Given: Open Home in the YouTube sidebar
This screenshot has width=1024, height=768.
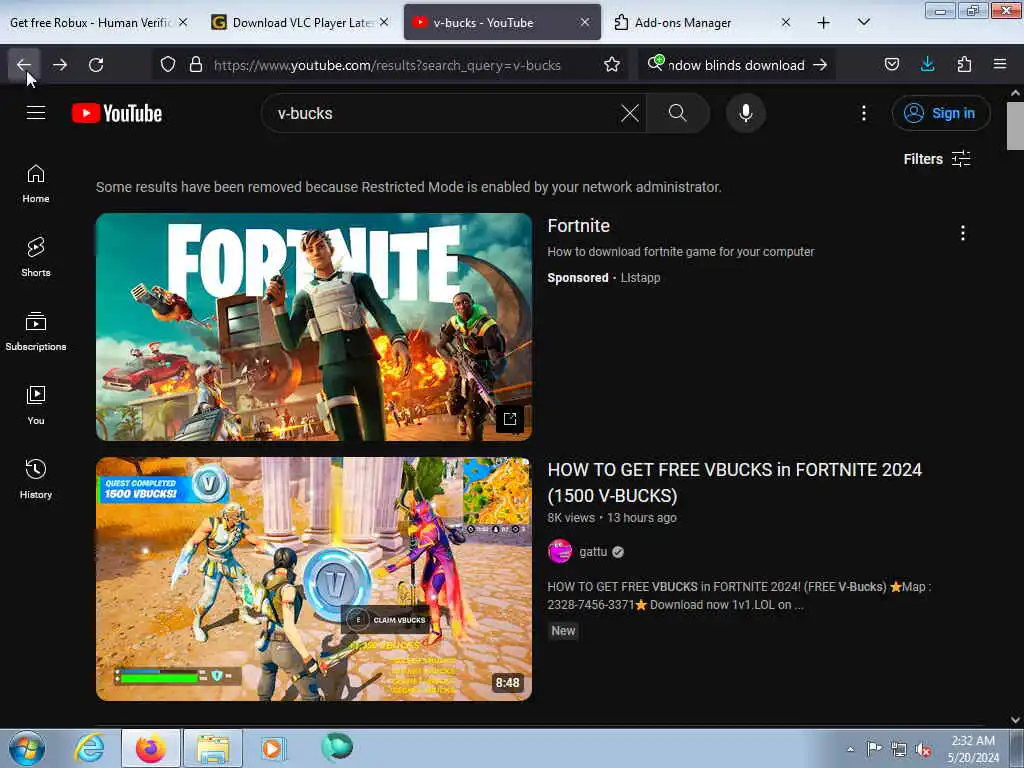Looking at the screenshot, I should 36,184.
